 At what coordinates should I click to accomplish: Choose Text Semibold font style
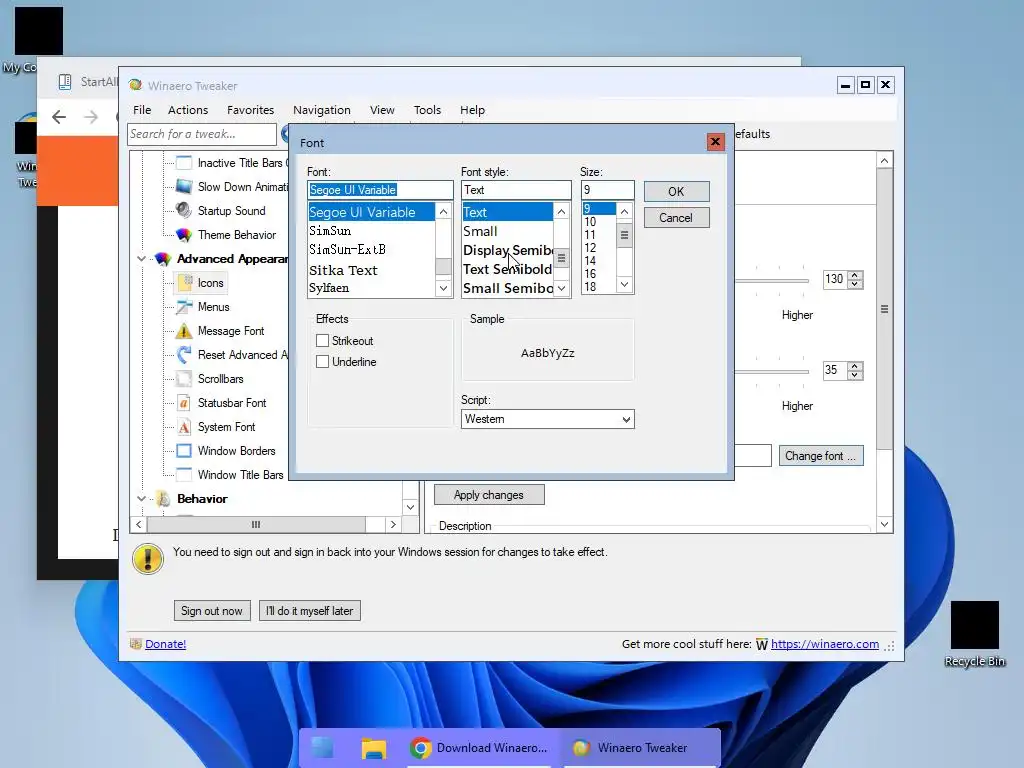click(507, 269)
